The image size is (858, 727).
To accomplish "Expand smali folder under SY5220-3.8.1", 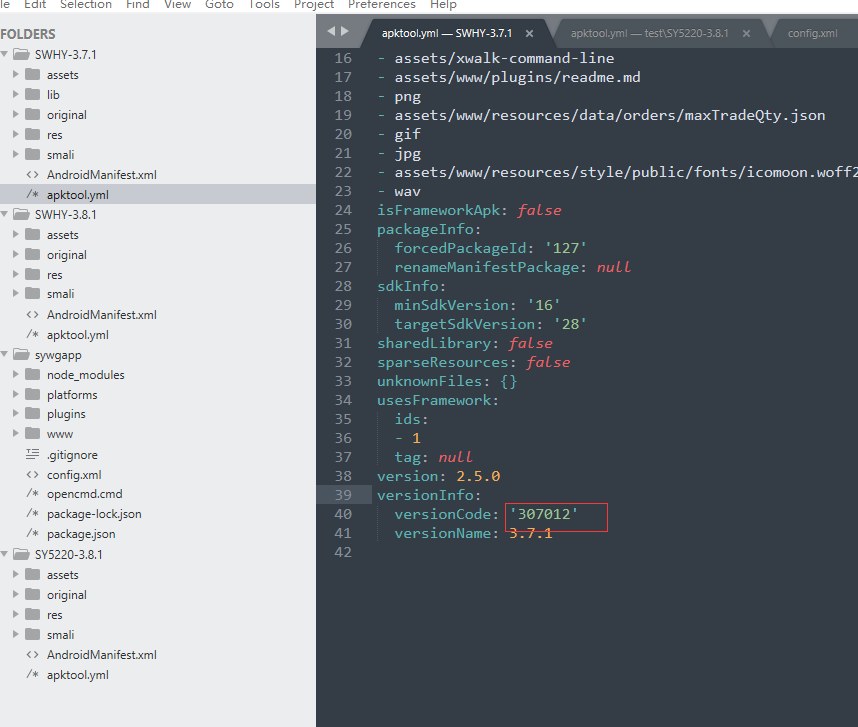I will tap(16, 634).
